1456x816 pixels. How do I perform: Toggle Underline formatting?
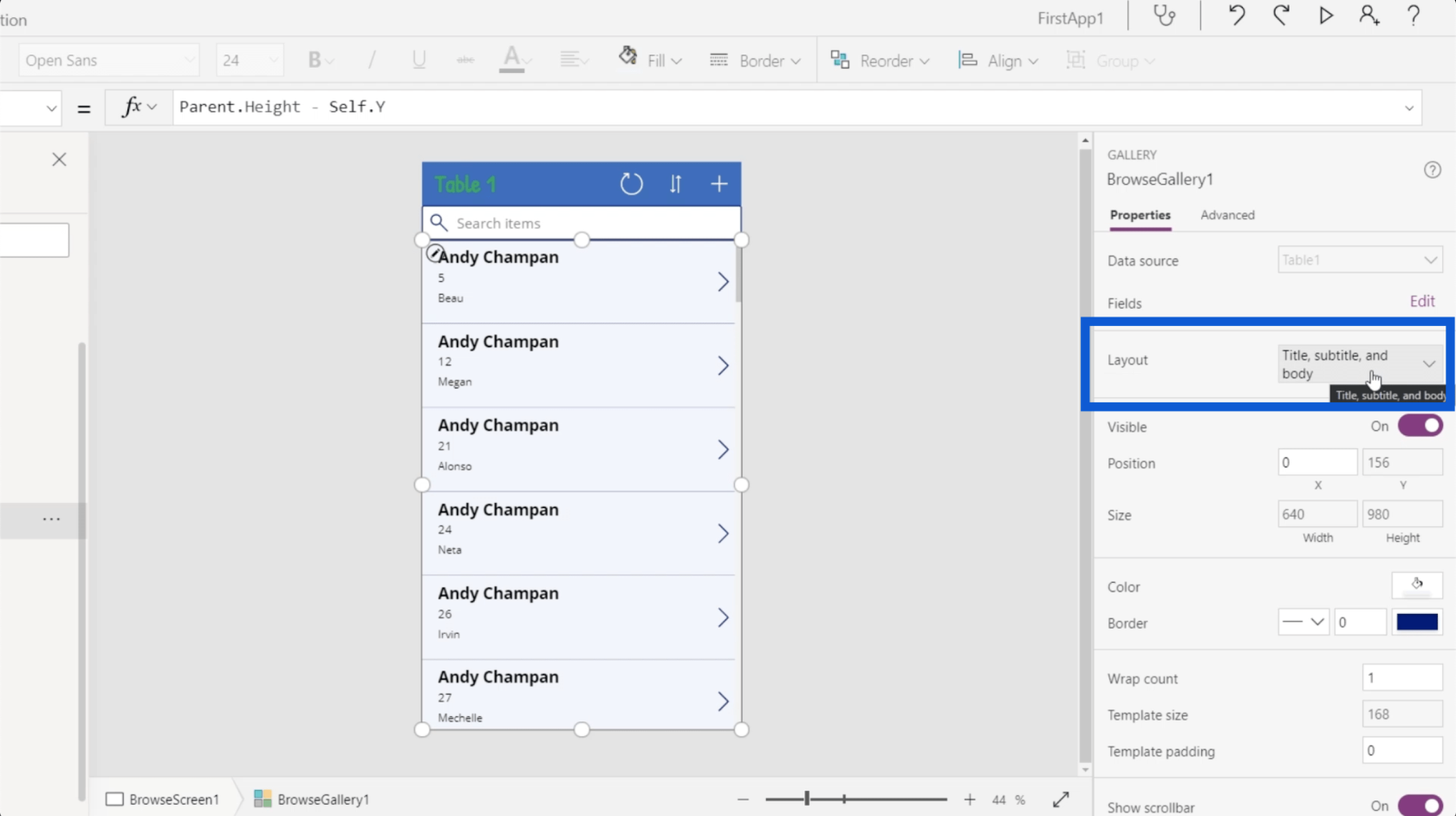pos(419,60)
